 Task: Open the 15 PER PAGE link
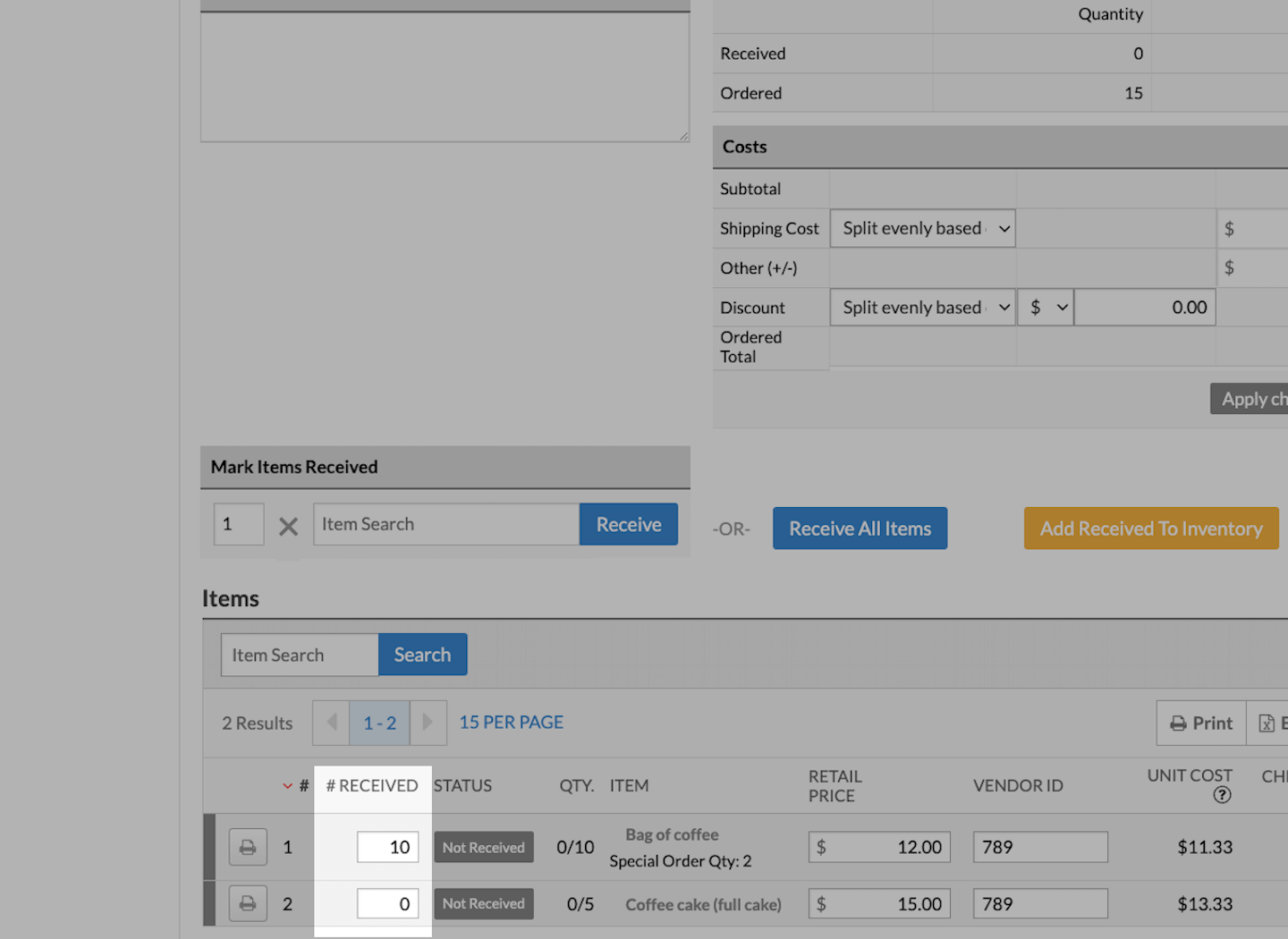tap(511, 723)
